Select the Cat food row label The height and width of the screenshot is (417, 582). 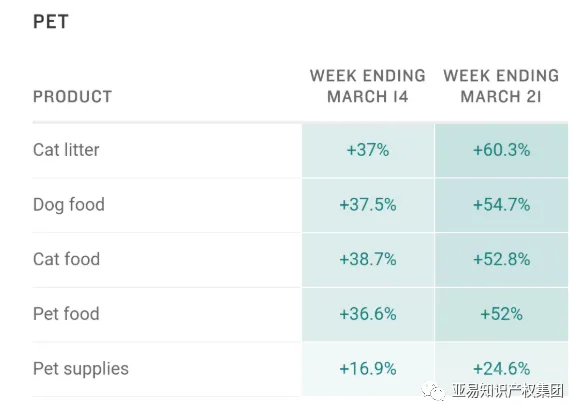click(66, 259)
